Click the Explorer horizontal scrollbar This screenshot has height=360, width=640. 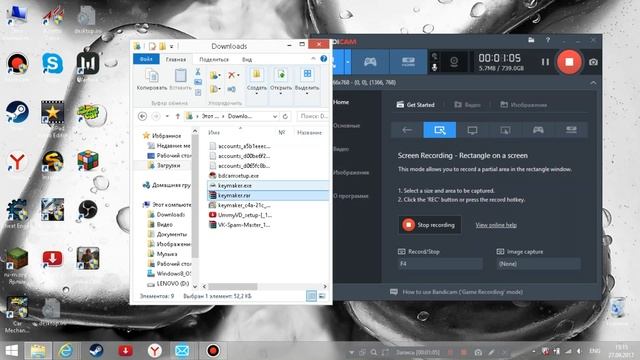[233, 287]
